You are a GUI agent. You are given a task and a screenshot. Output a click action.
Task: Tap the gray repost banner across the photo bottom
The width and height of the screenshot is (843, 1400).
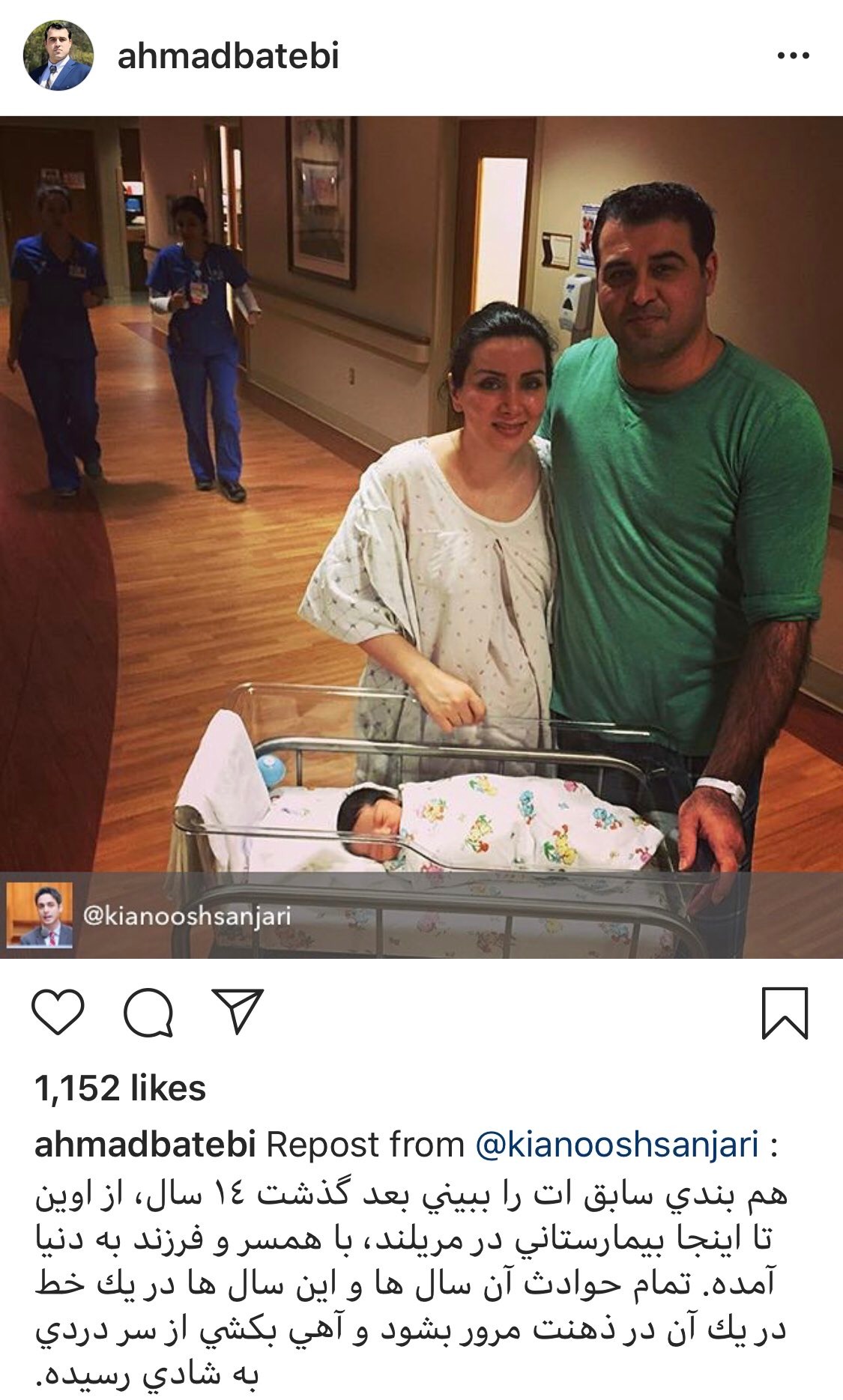coord(421,915)
